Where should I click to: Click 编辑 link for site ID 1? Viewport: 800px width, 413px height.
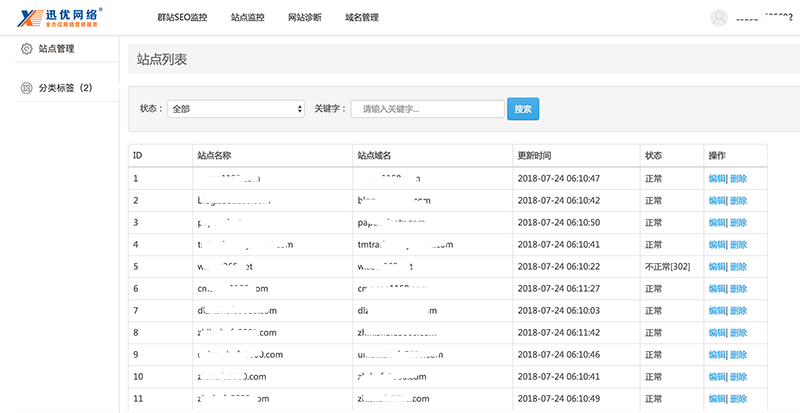pos(716,178)
